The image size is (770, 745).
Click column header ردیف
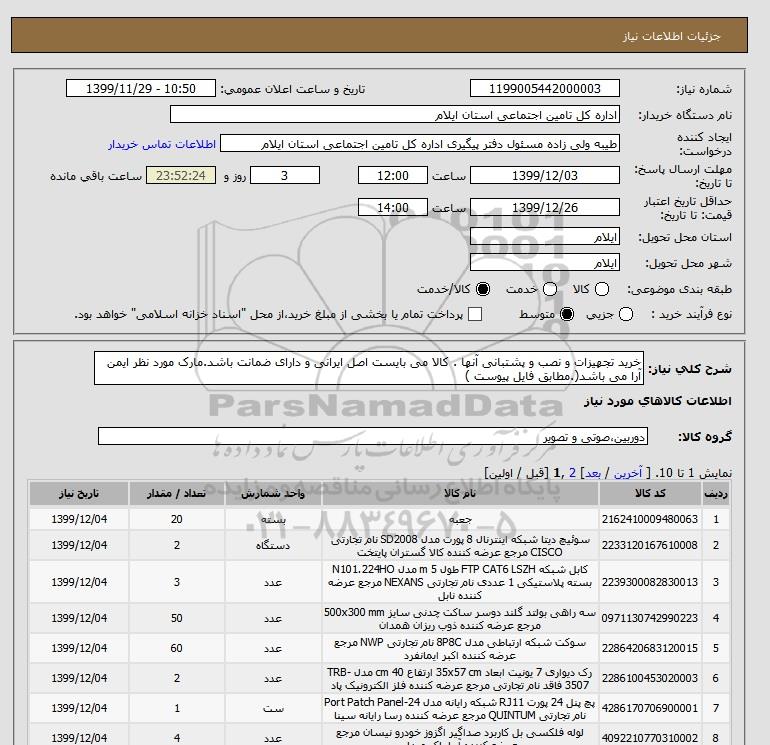[x=716, y=494]
